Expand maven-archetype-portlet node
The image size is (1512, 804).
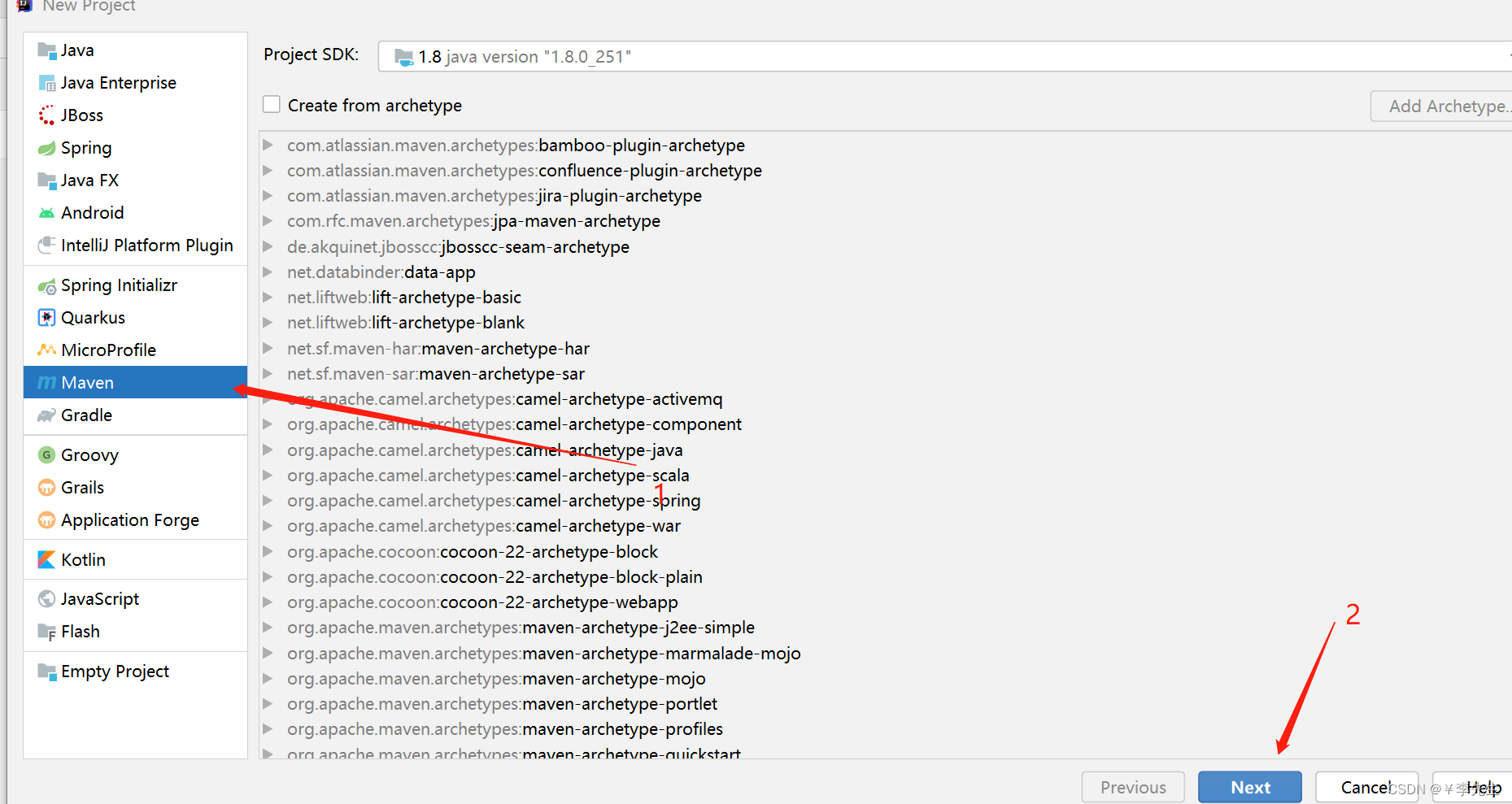coord(268,704)
